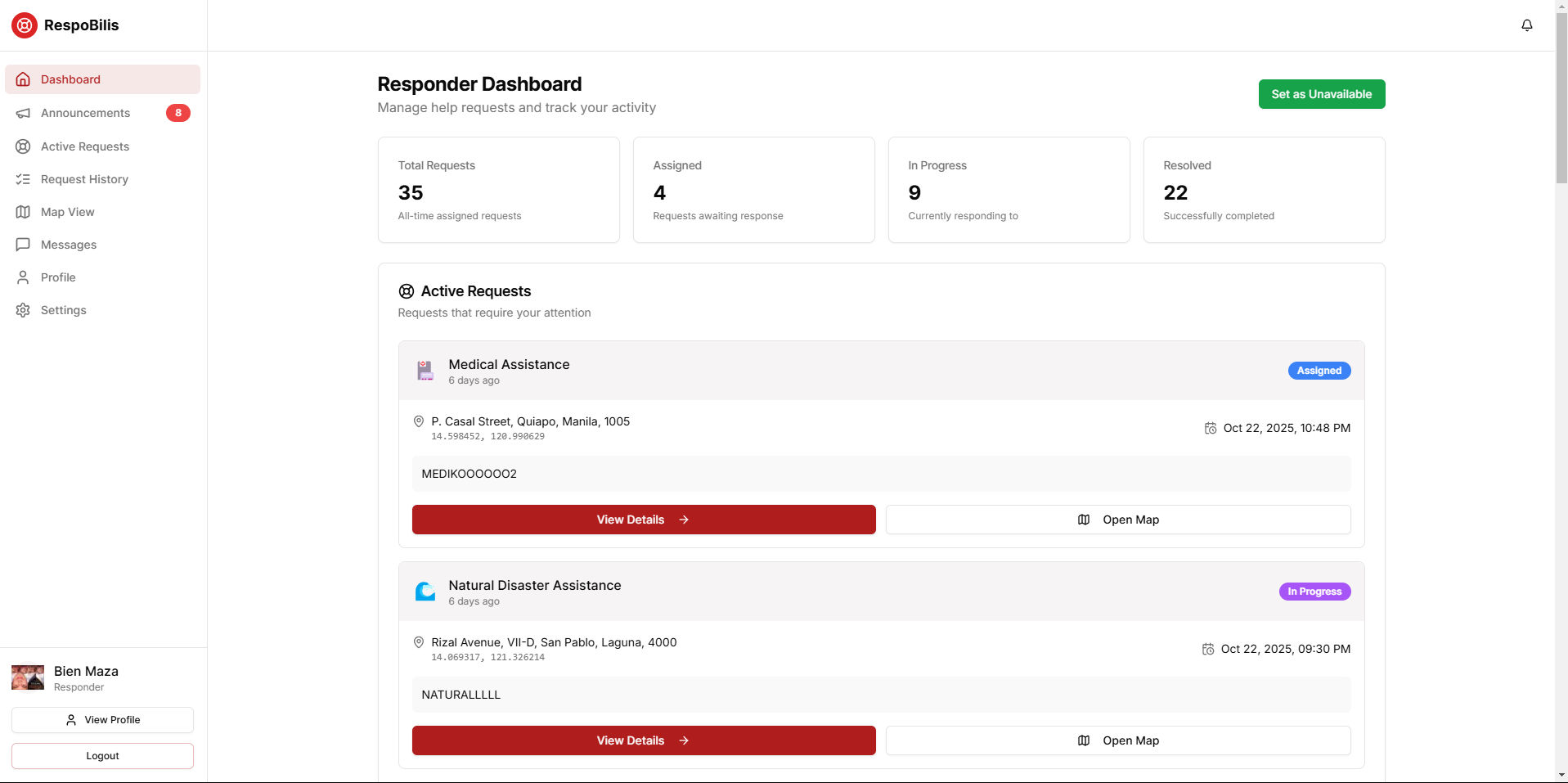1568x783 pixels.
Task: Click calendar icon next to 09:30 PM date
Action: coord(1208,649)
